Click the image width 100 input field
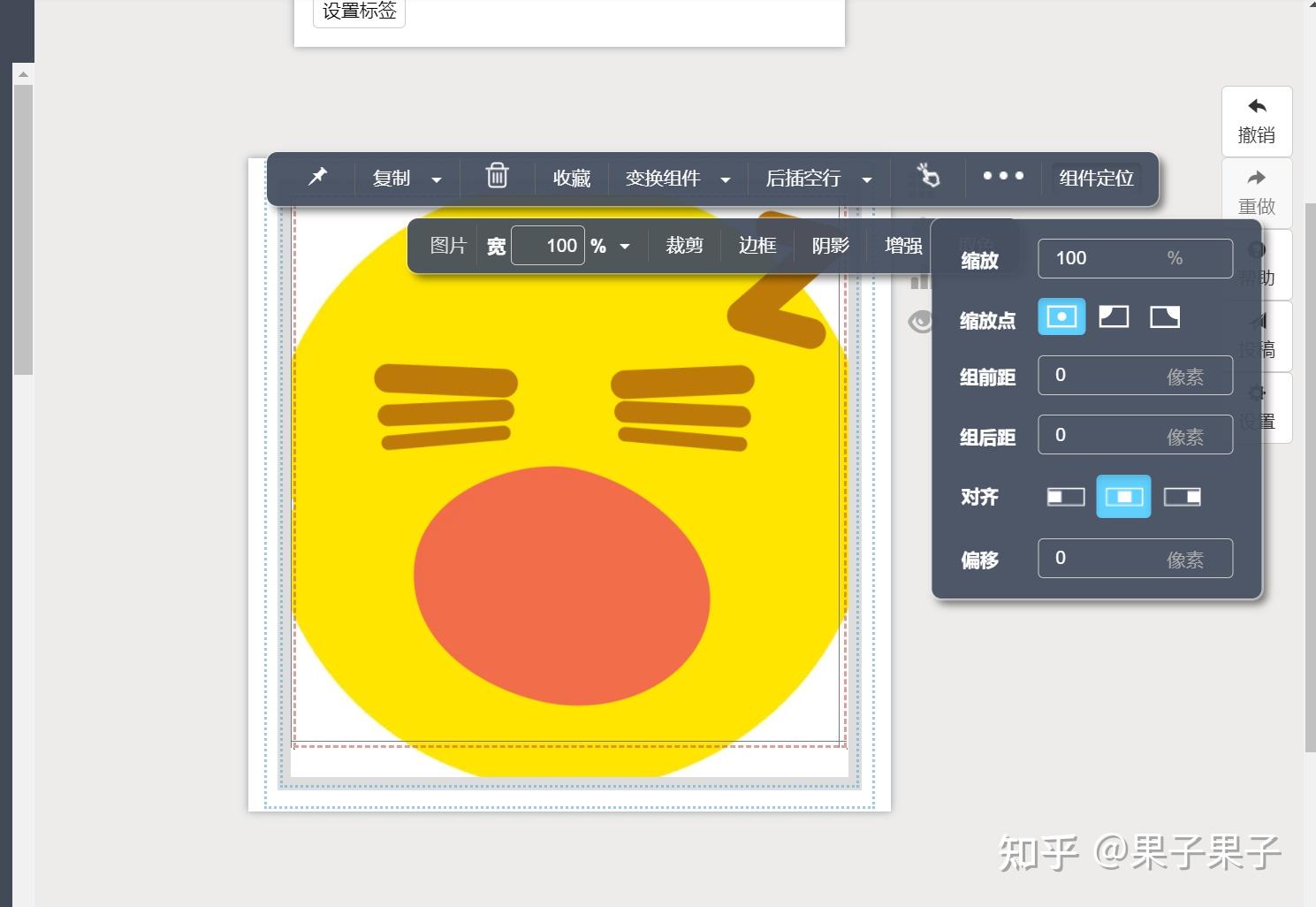Image resolution: width=1316 pixels, height=907 pixels. pyautogui.click(x=548, y=246)
